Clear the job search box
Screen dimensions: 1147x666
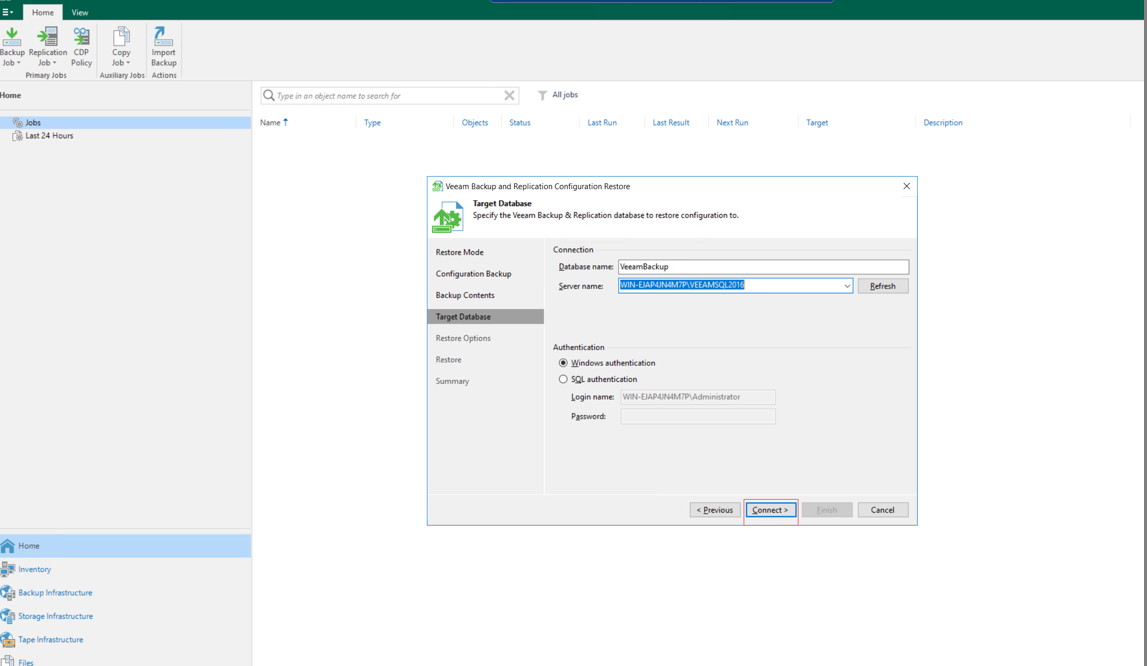(509, 96)
